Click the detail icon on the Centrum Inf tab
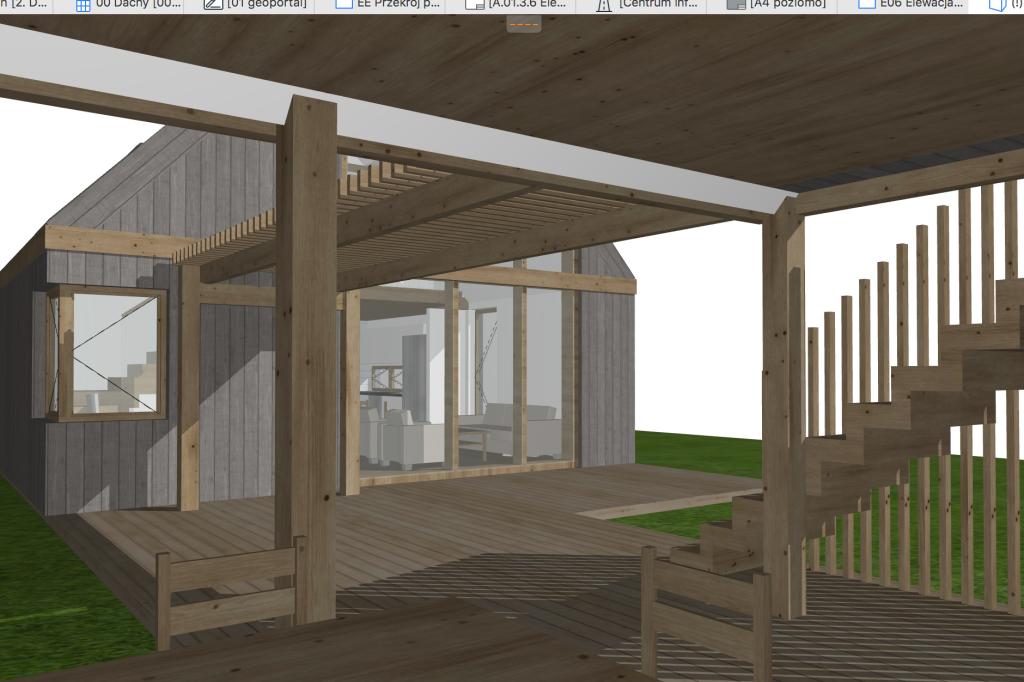 pyautogui.click(x=604, y=5)
